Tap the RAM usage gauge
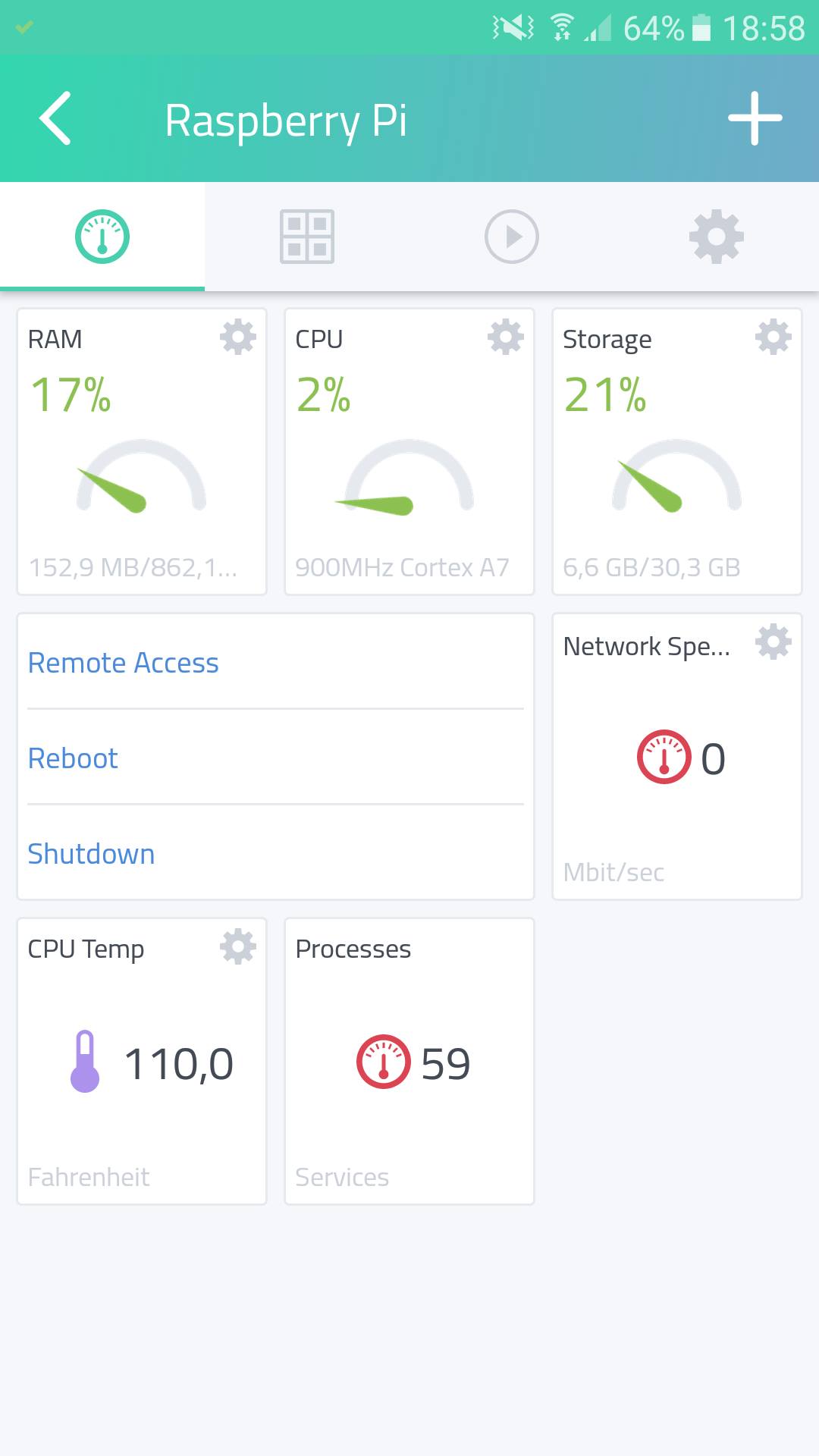Viewport: 819px width, 1456px height. pos(141,475)
